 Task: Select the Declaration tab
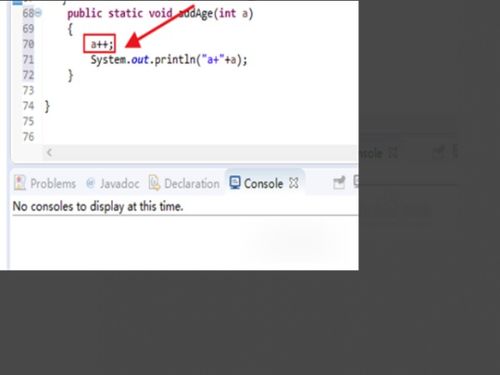(192, 183)
